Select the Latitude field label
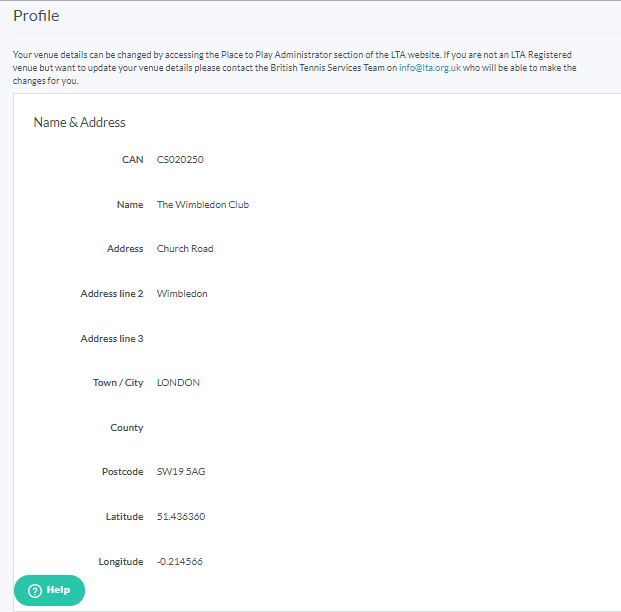This screenshot has width=621, height=612. pos(124,517)
